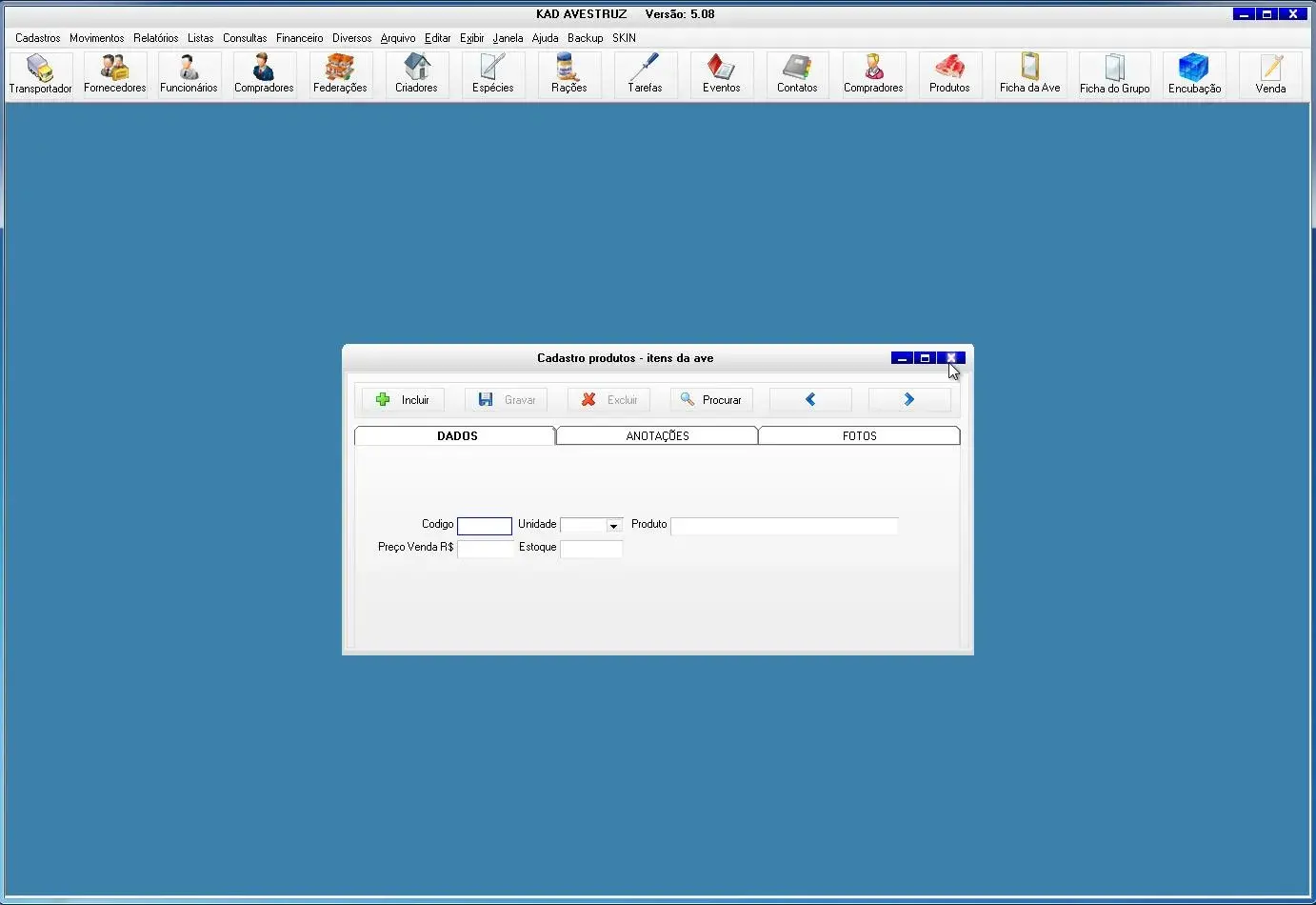
Task: Switch to the ANOTAÇÕES tab
Action: pyautogui.click(x=657, y=436)
